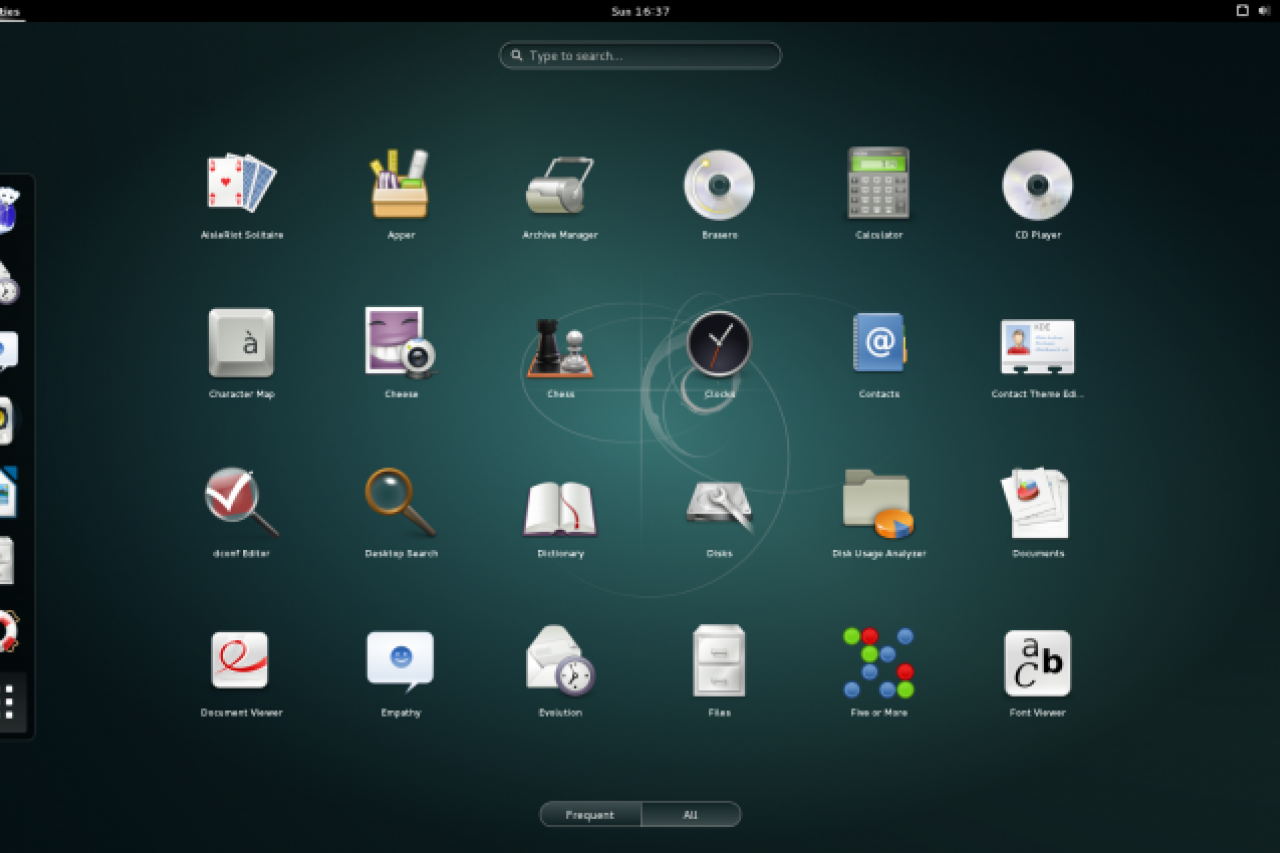Open the chat bubble icon in the dock
This screenshot has width=1280, height=853.
click(7, 350)
